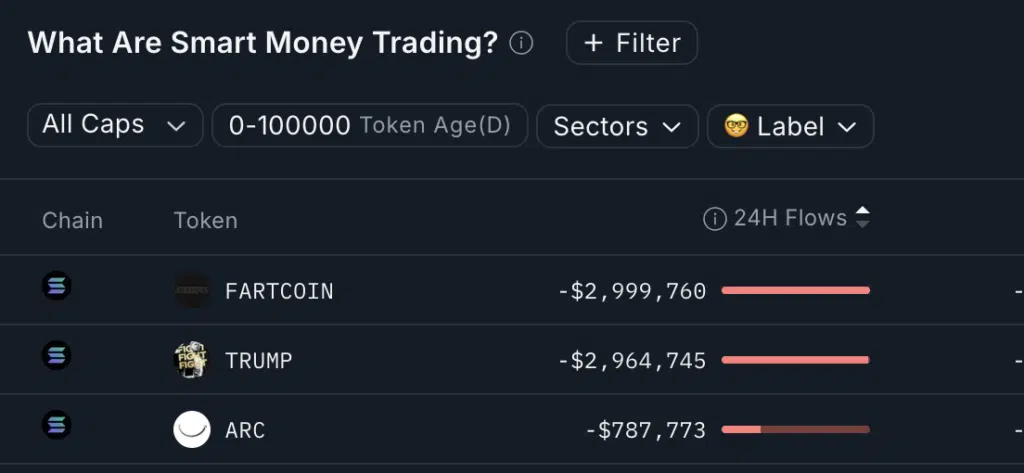Click the nerd emoji on the Label filter
1024x473 pixels.
tap(736, 127)
